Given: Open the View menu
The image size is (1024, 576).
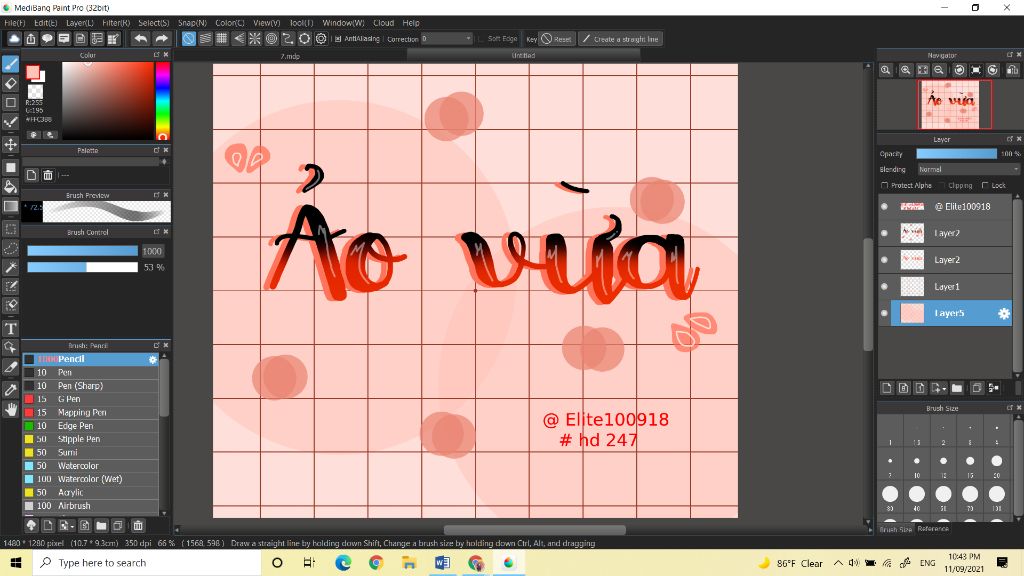Looking at the screenshot, I should pyautogui.click(x=266, y=23).
